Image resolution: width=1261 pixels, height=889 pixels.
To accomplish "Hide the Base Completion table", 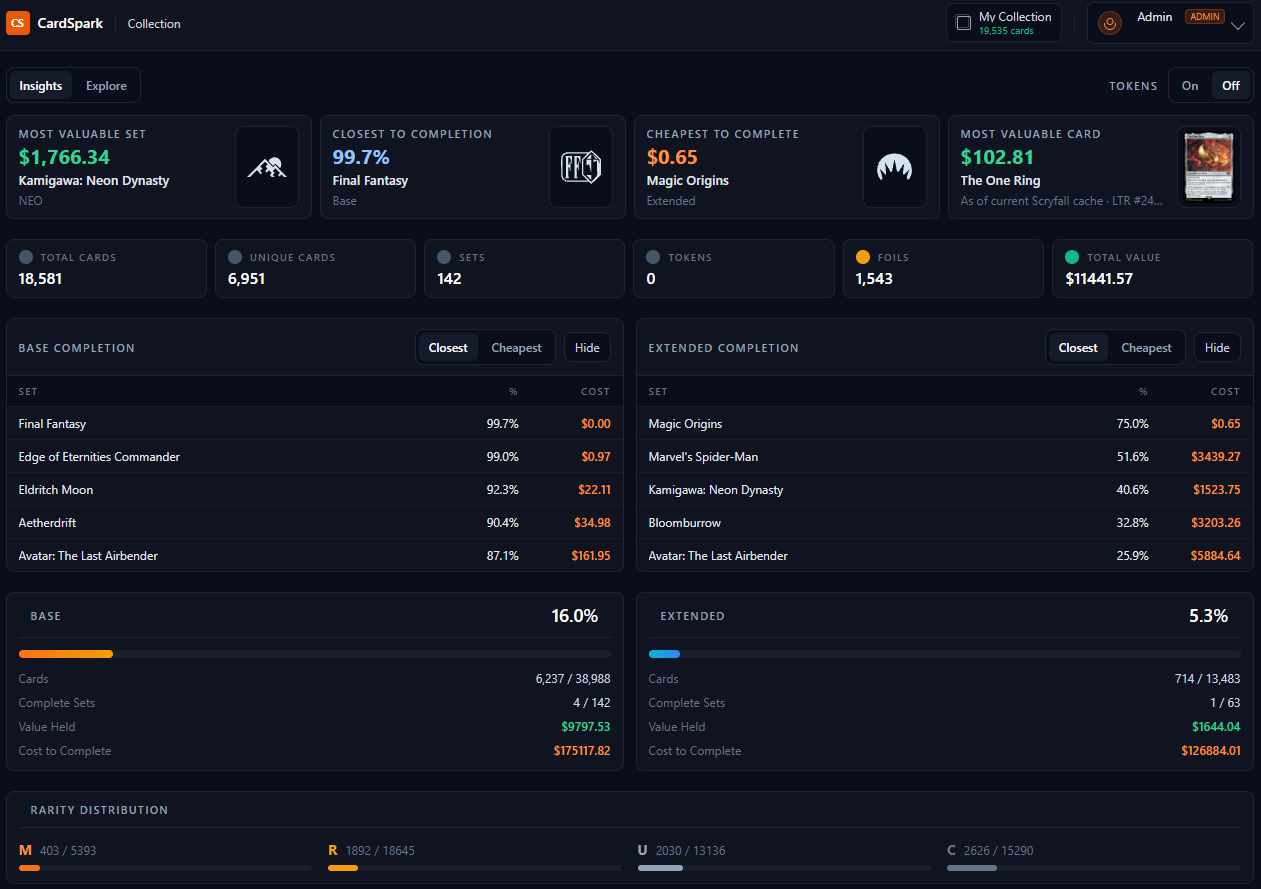I will click(x=588, y=348).
